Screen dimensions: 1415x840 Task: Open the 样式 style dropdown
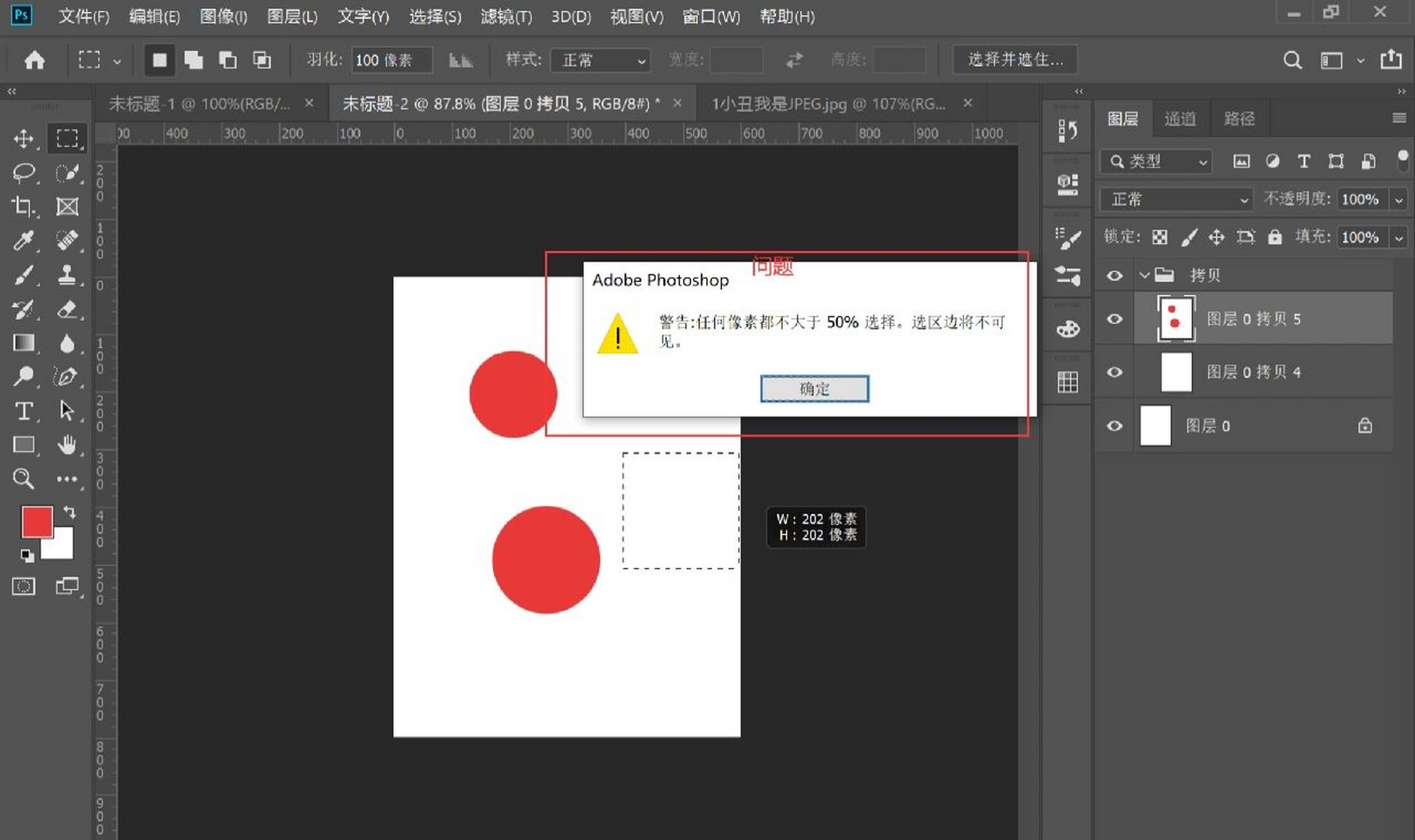pyautogui.click(x=600, y=60)
